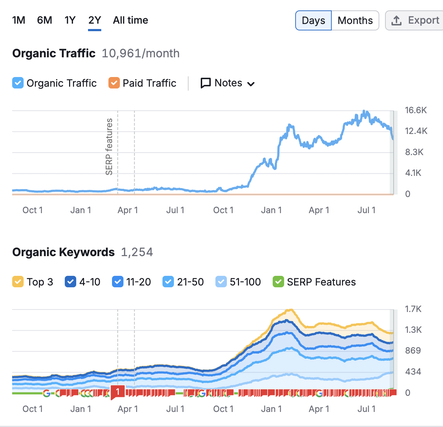The width and height of the screenshot is (443, 427).
Task: Select the 1Y time range tab
Action: pyautogui.click(x=70, y=20)
